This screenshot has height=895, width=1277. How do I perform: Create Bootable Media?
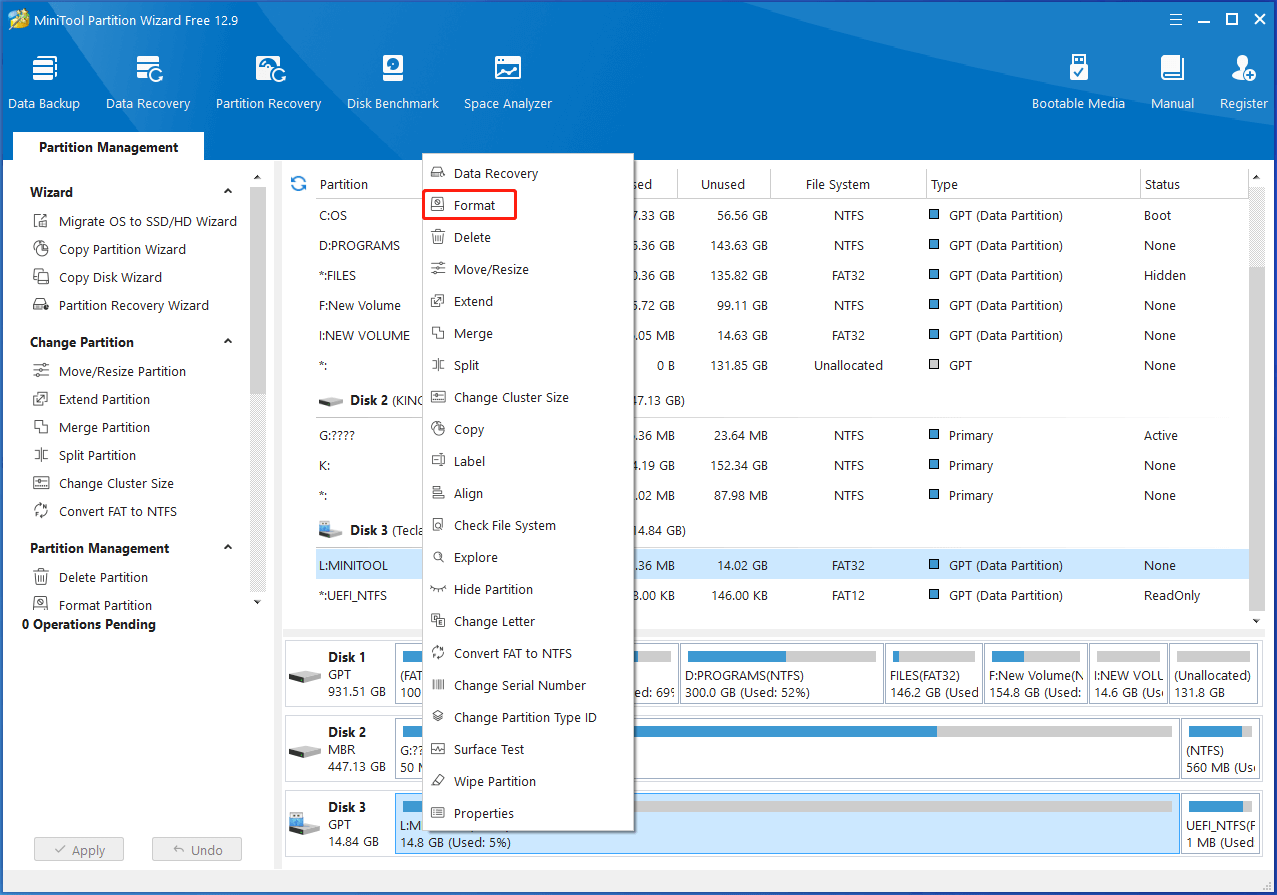(1078, 82)
